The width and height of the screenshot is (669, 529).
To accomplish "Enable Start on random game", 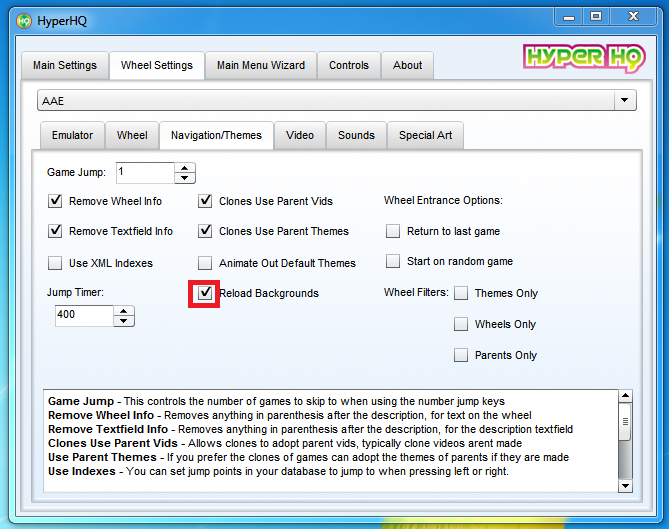I will [x=393, y=261].
